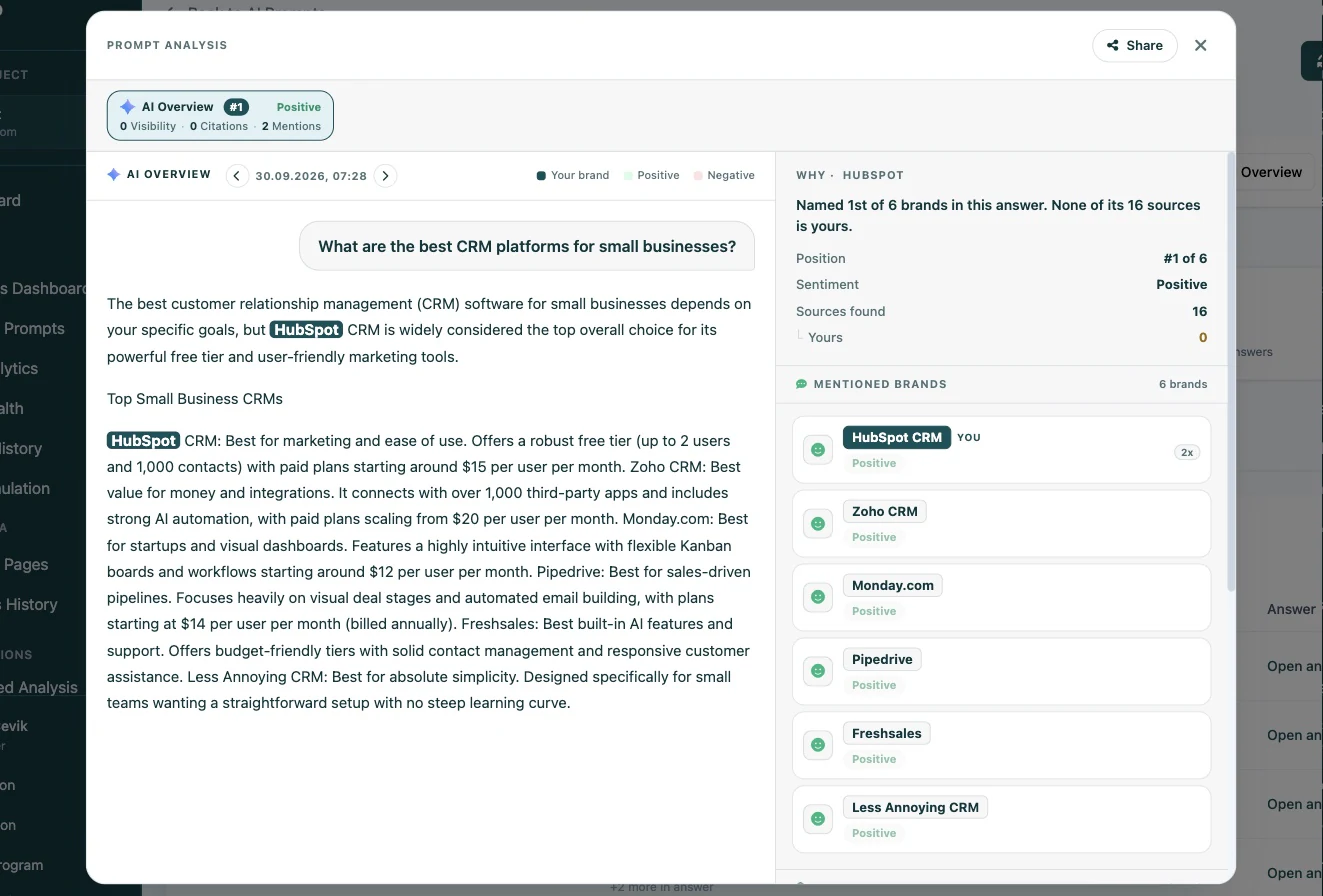This screenshot has width=1323, height=896.
Task: Click the Sources found value 16
Action: 1199,311
